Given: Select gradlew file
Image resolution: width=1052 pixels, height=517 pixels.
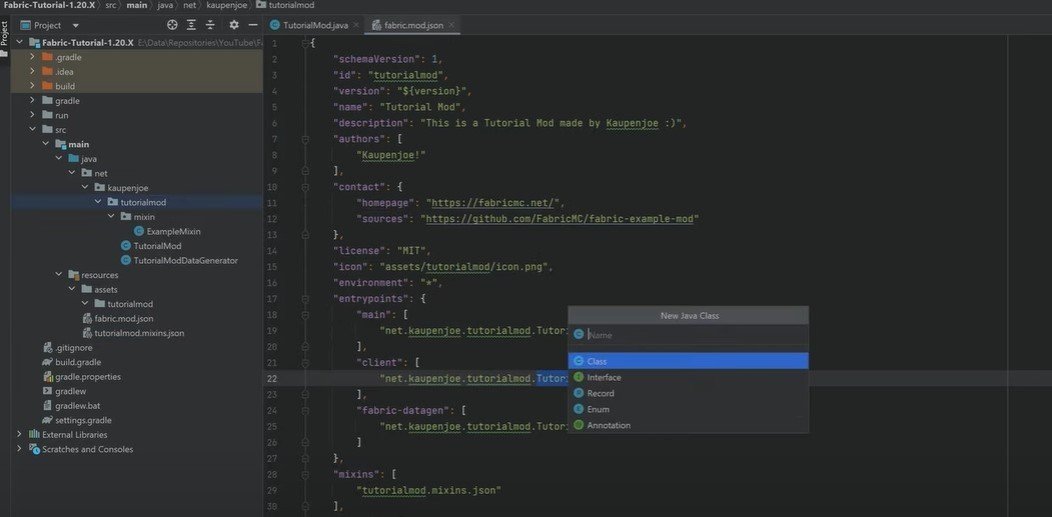Looking at the screenshot, I should pos(70,391).
